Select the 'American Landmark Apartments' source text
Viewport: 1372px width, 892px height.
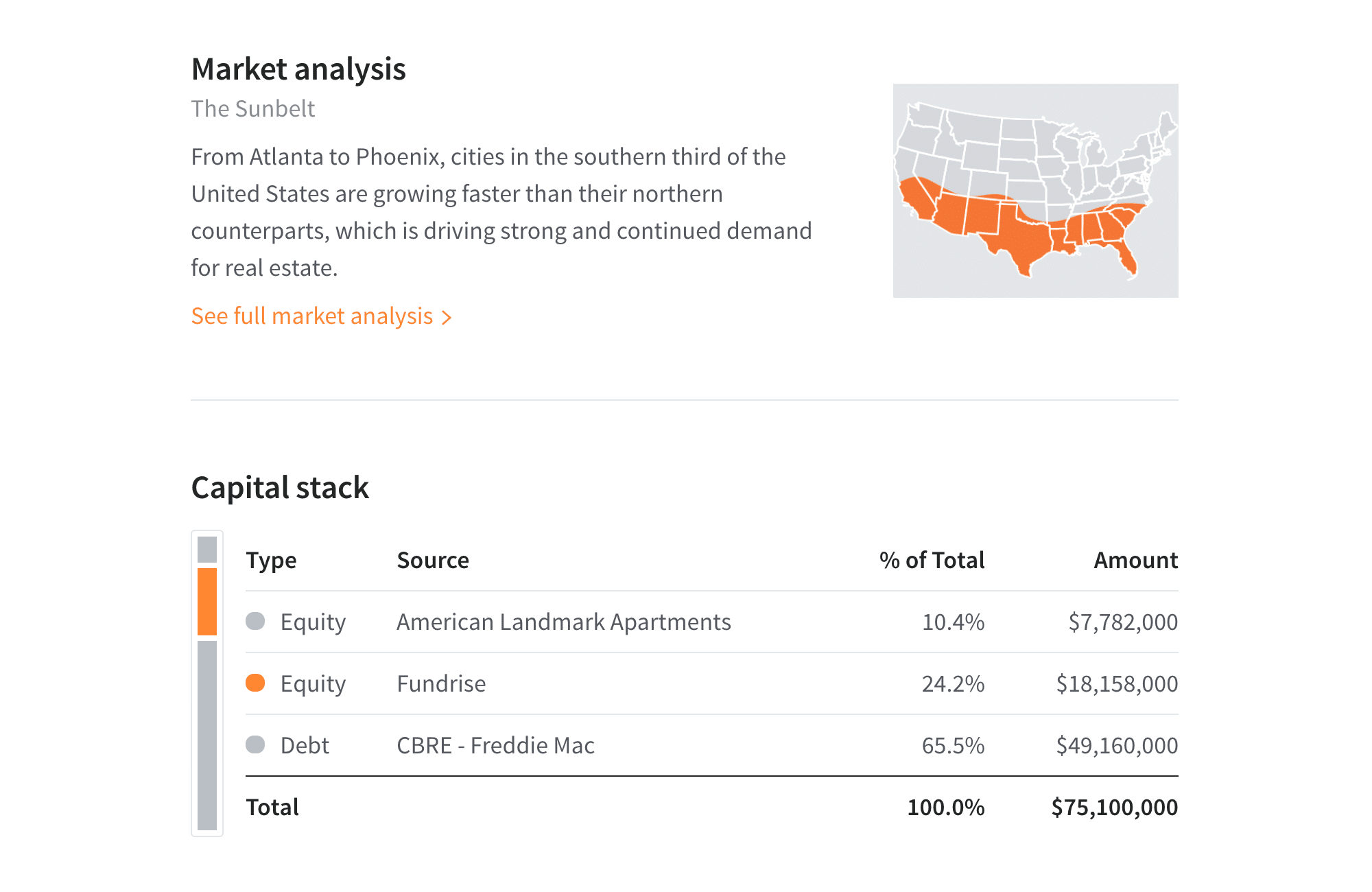coord(564,622)
